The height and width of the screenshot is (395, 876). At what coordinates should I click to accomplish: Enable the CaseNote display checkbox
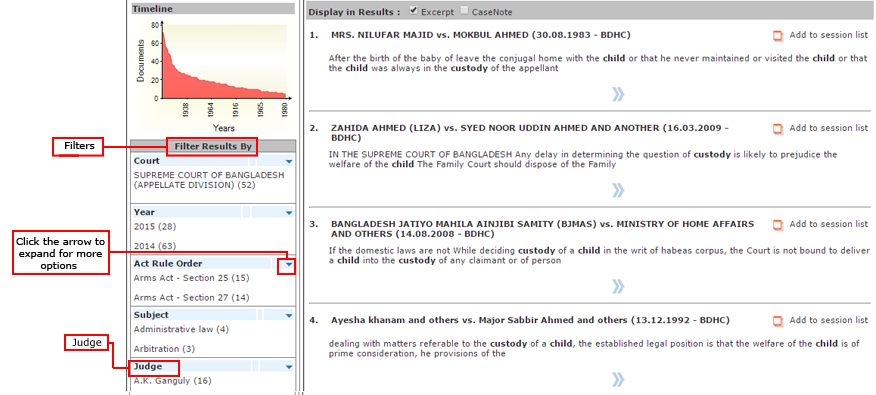click(465, 11)
